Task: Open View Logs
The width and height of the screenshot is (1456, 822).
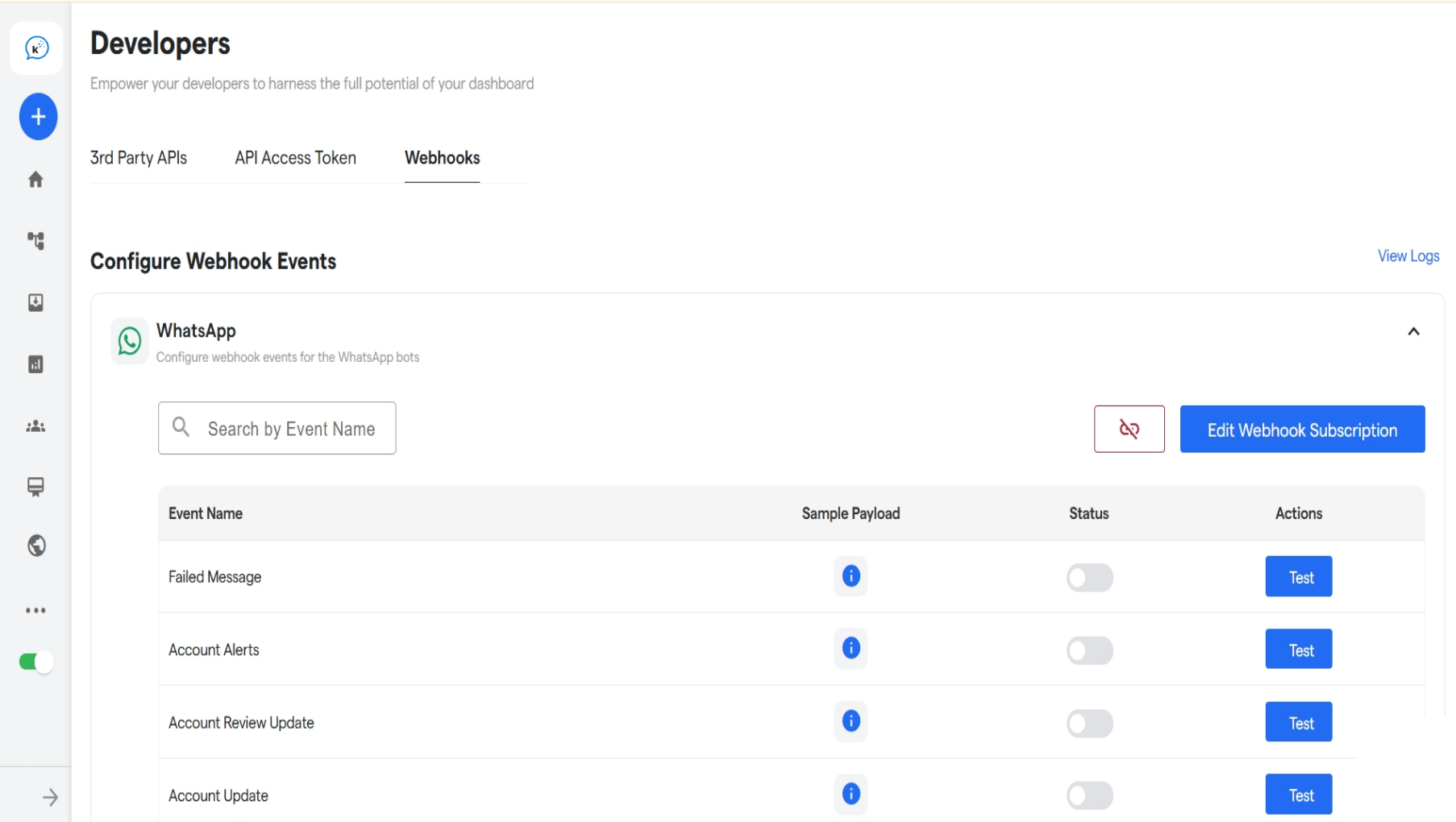Action: (x=1408, y=255)
